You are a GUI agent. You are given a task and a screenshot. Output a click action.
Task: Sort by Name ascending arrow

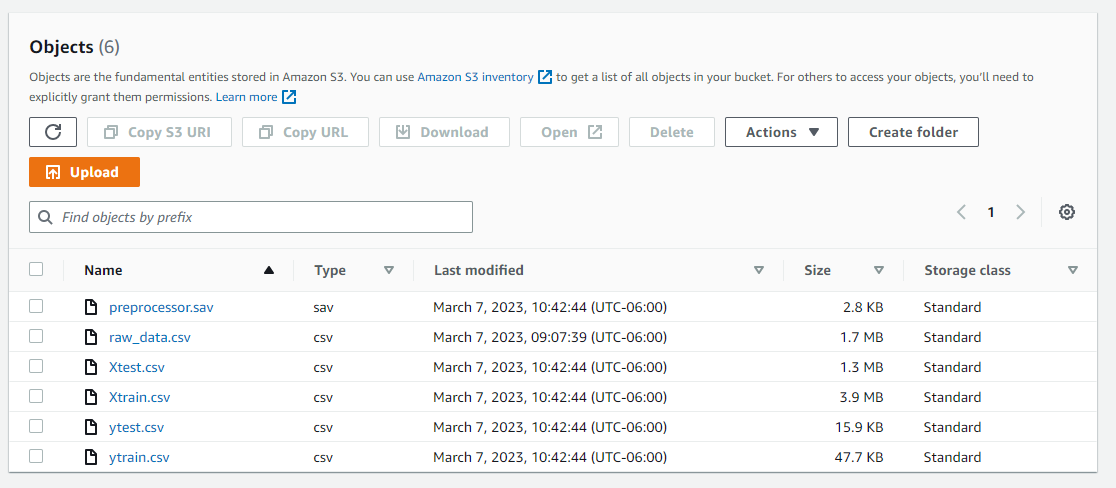tap(268, 270)
